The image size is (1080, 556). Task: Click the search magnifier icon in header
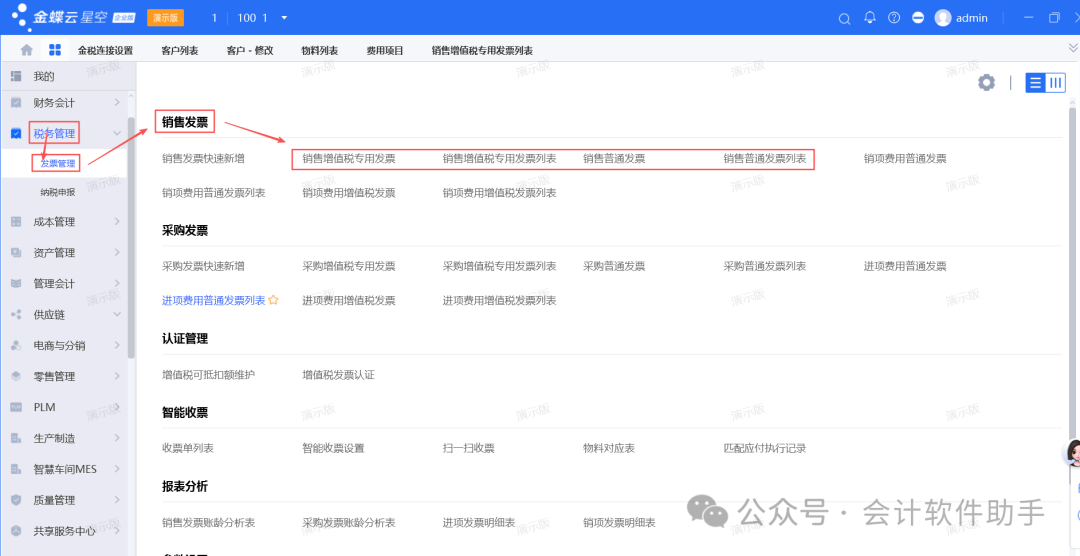[x=844, y=18]
